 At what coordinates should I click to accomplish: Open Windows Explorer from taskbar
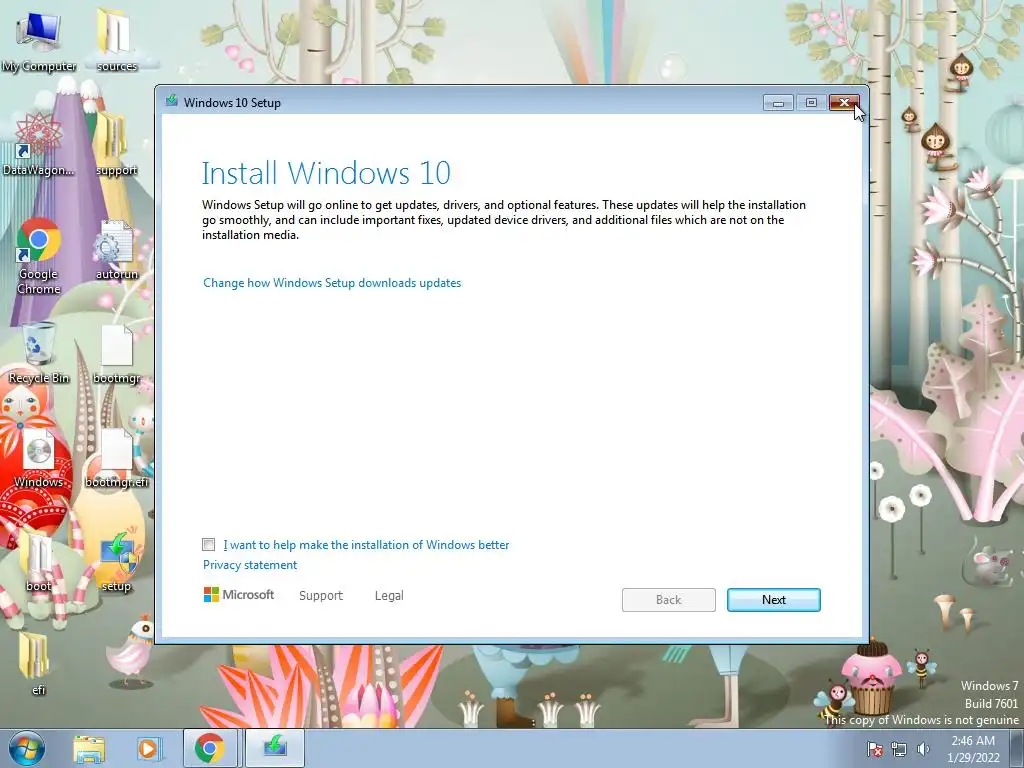(89, 748)
